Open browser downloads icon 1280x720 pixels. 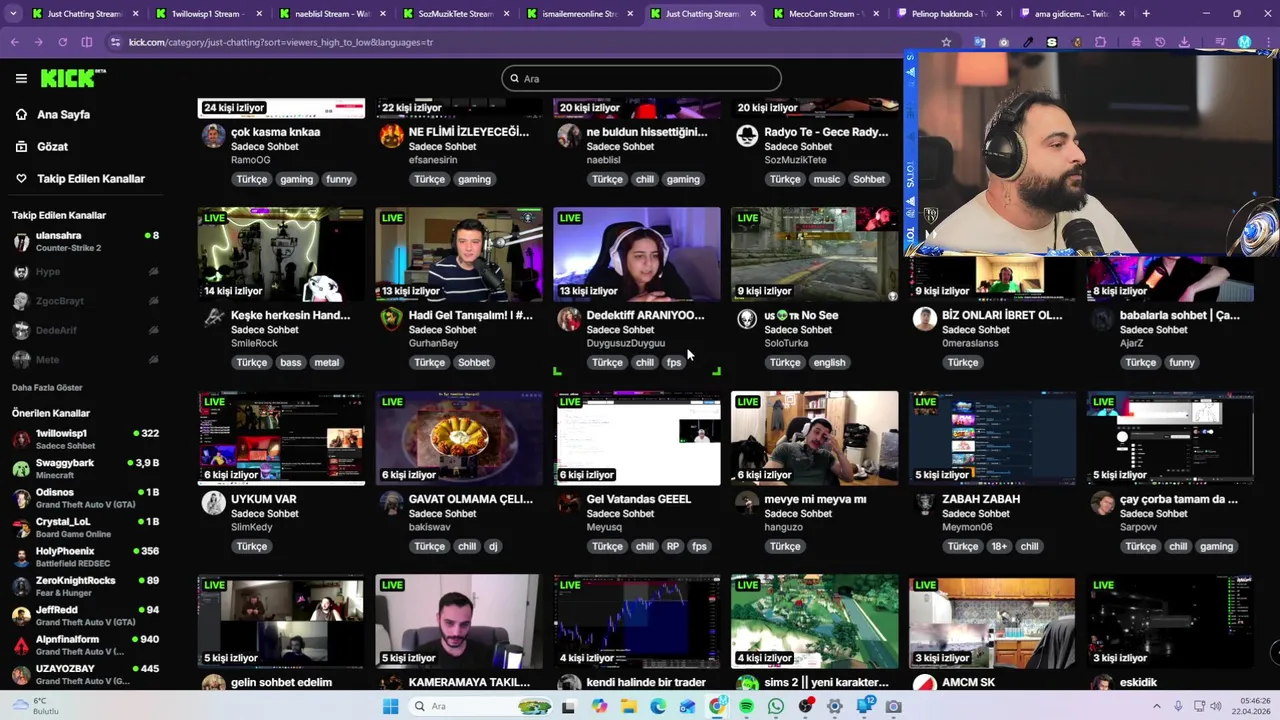(x=1184, y=42)
